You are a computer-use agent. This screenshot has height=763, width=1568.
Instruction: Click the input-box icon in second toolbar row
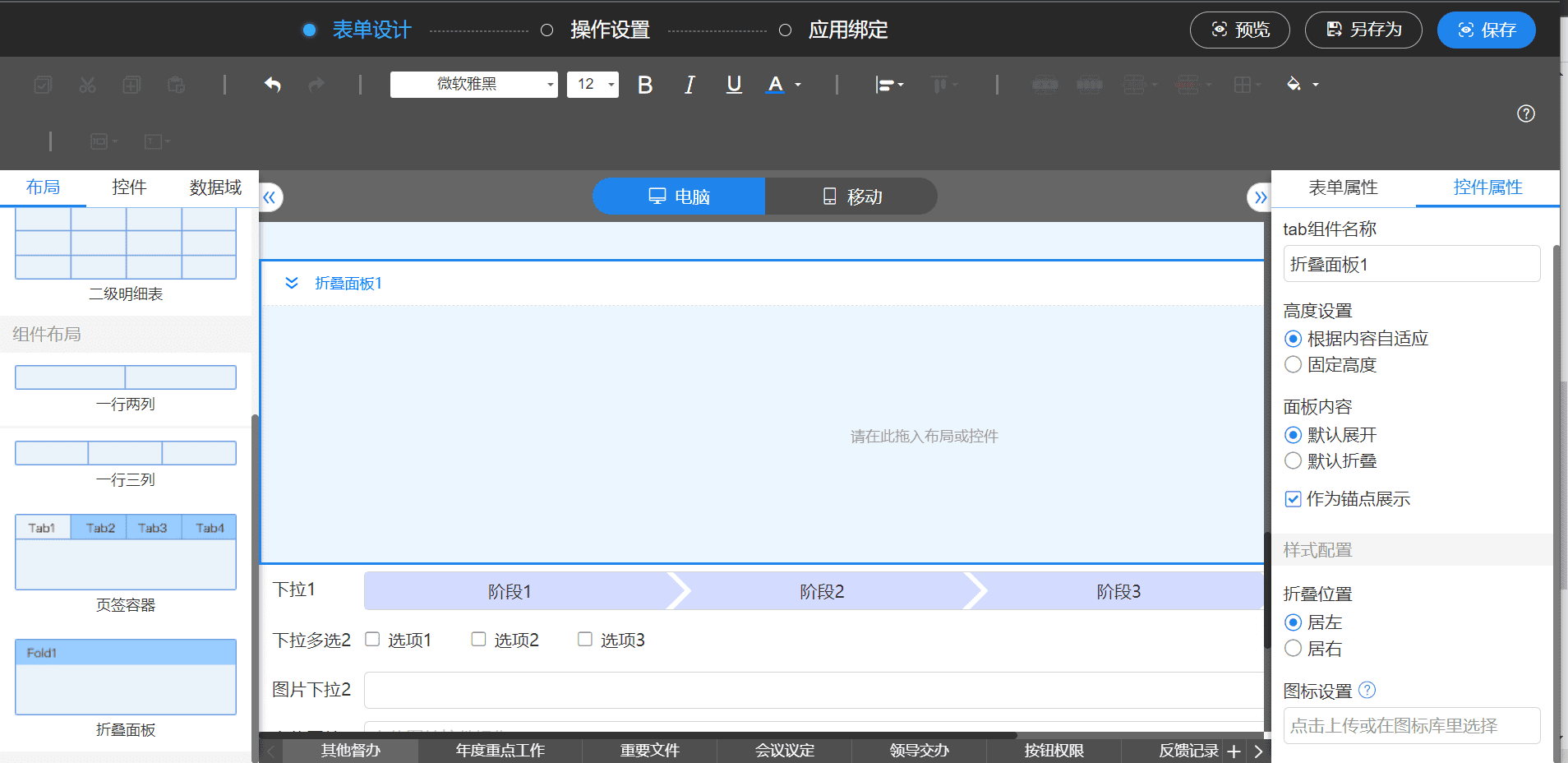point(99,141)
